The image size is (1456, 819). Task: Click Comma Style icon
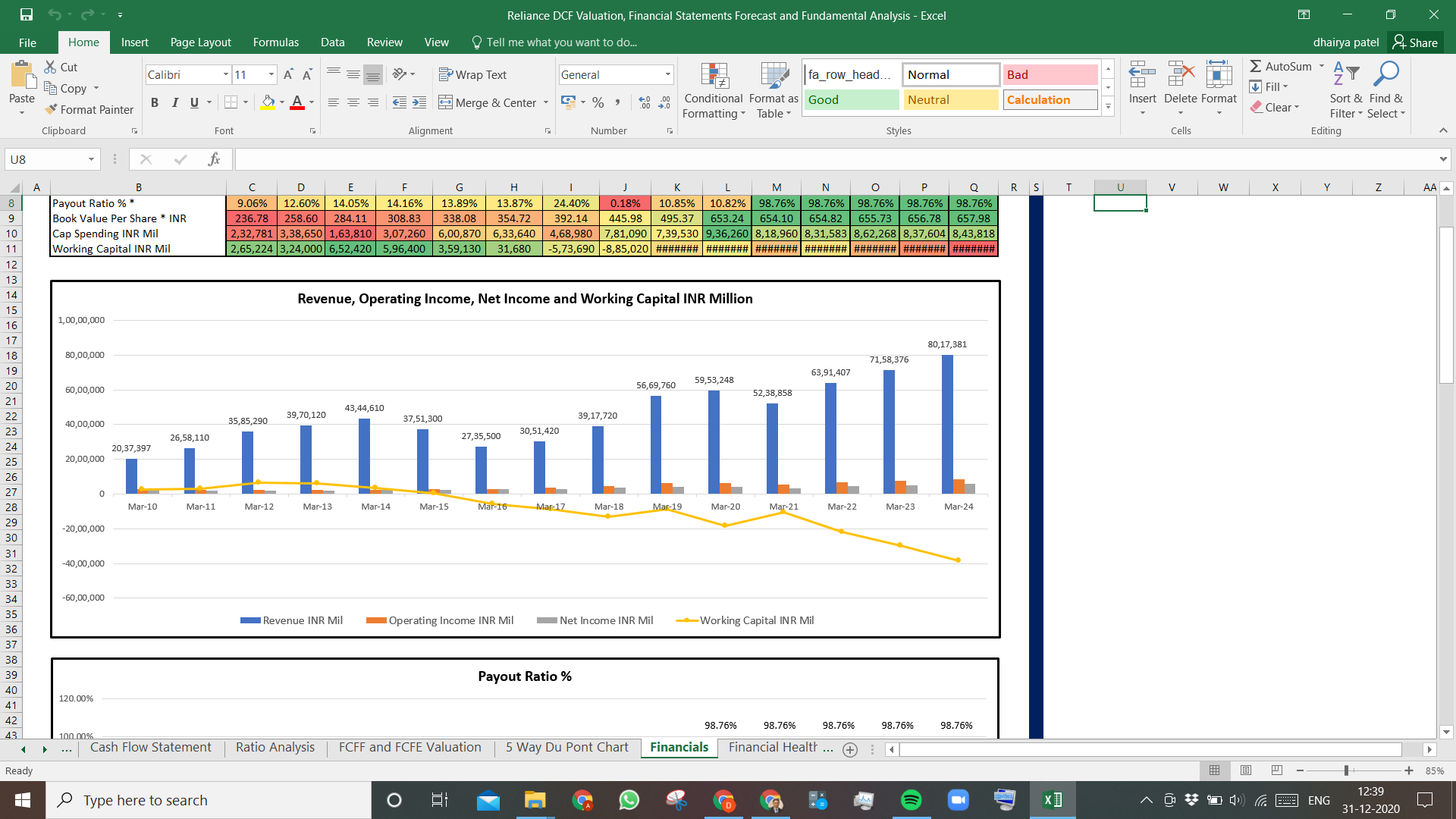[x=618, y=102]
